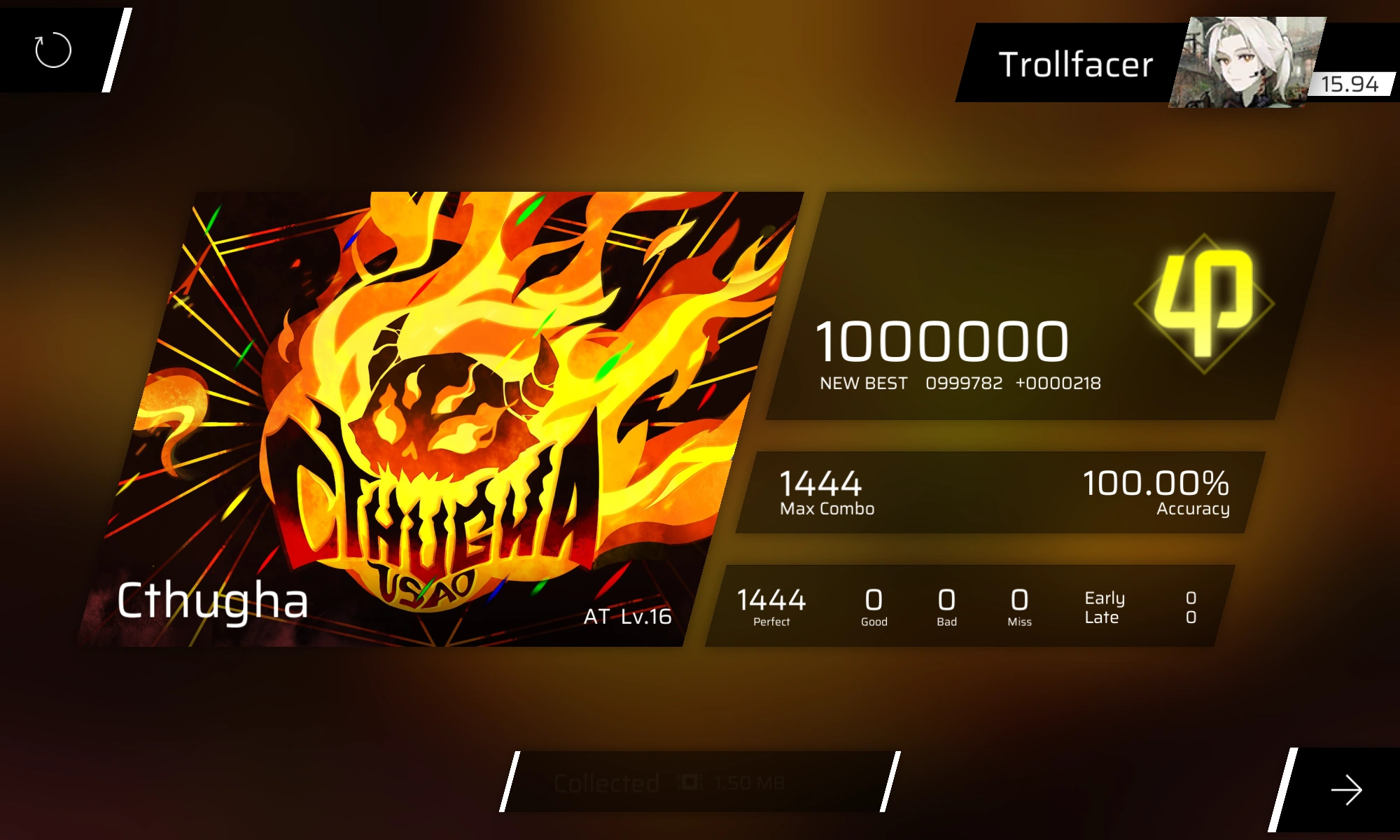Click the AT Lv.16 difficulty label
1400x840 pixels.
[x=627, y=617]
